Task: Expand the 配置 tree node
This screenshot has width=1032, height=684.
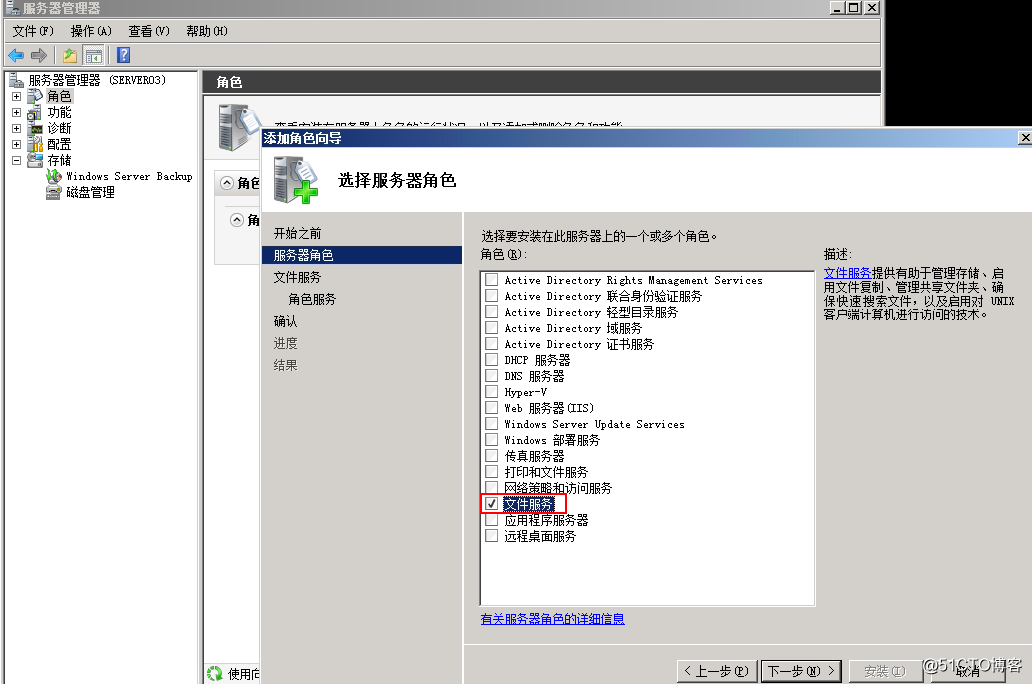Action: (x=16, y=144)
